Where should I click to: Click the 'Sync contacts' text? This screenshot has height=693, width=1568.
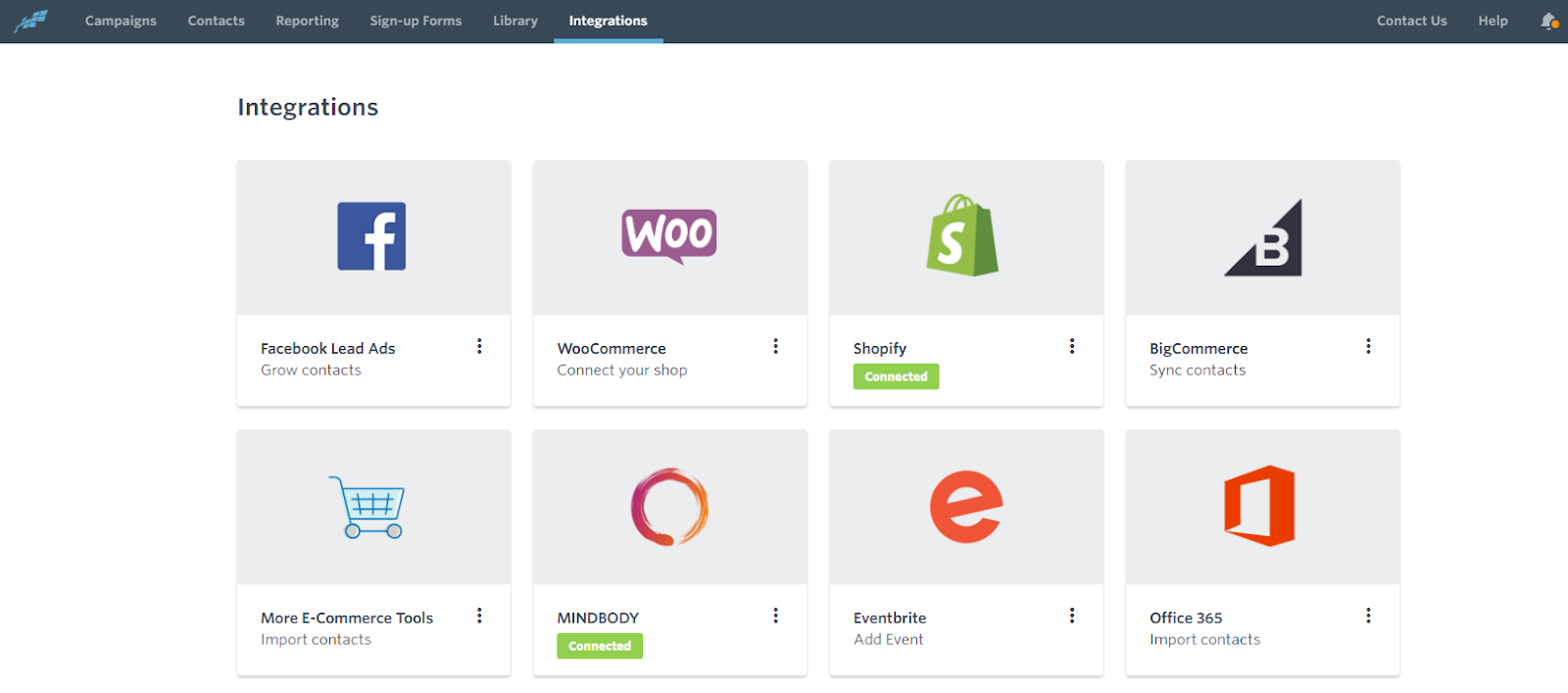tap(1198, 370)
